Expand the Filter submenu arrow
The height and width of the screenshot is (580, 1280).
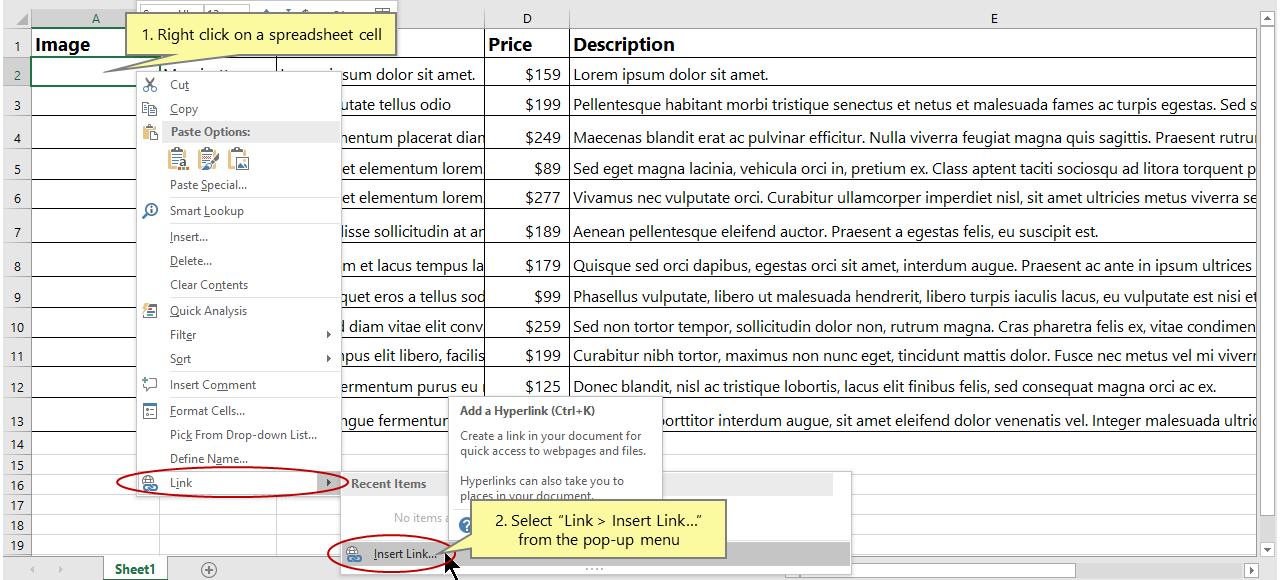(x=328, y=334)
